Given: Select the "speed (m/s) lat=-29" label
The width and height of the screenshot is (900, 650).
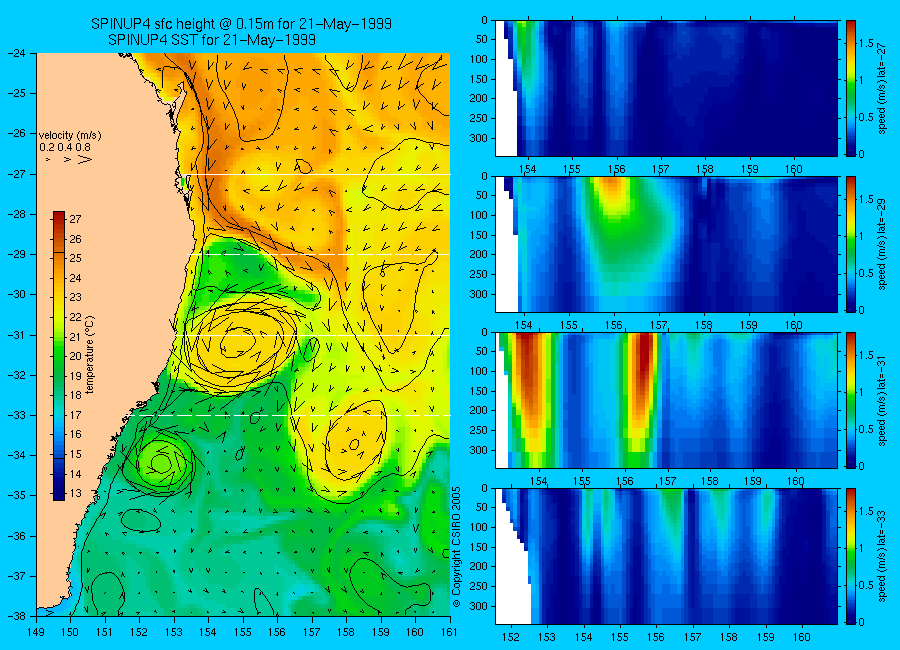Looking at the screenshot, I should pos(883,243).
